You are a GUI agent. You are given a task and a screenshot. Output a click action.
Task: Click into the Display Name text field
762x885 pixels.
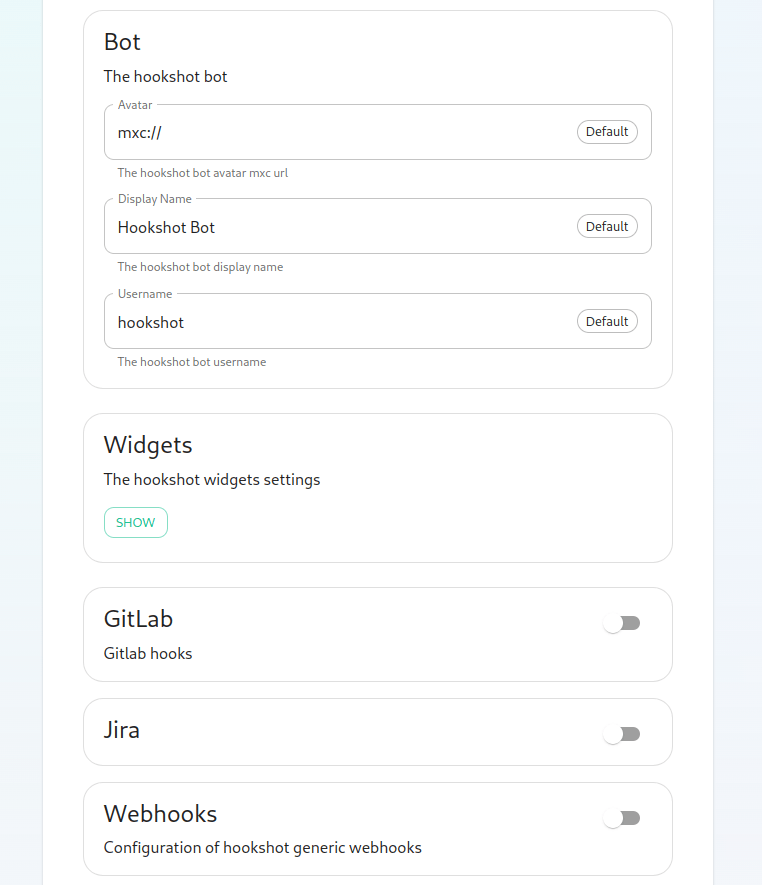click(x=340, y=227)
